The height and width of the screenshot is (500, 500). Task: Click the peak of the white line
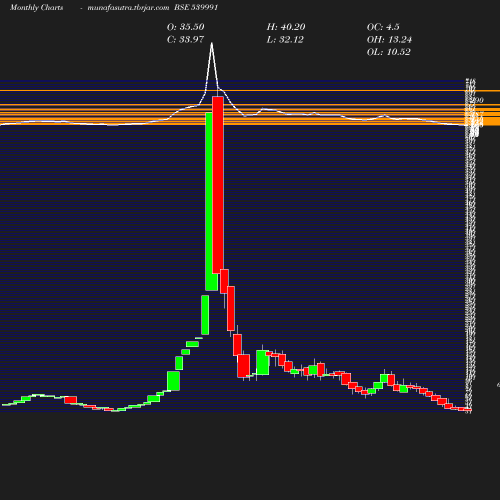point(212,43)
